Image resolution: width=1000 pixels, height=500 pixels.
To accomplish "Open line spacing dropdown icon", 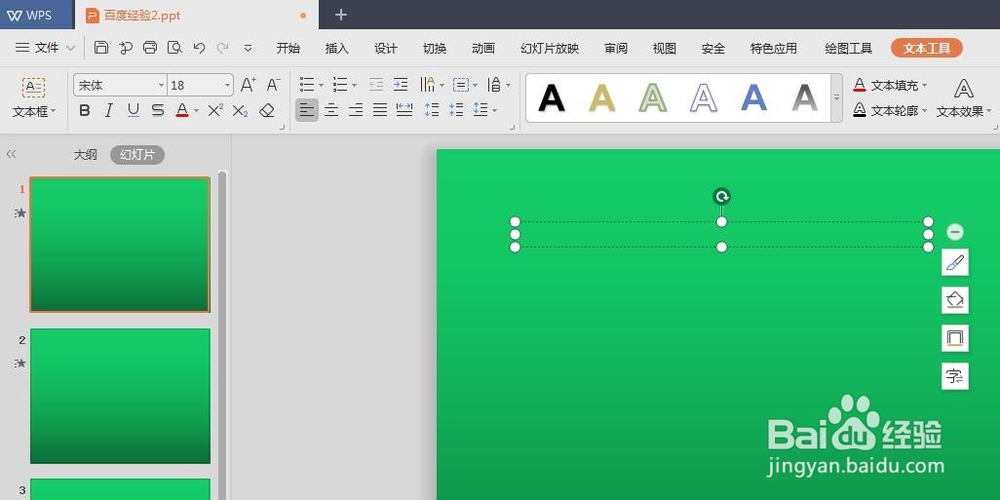I will click(x=485, y=110).
